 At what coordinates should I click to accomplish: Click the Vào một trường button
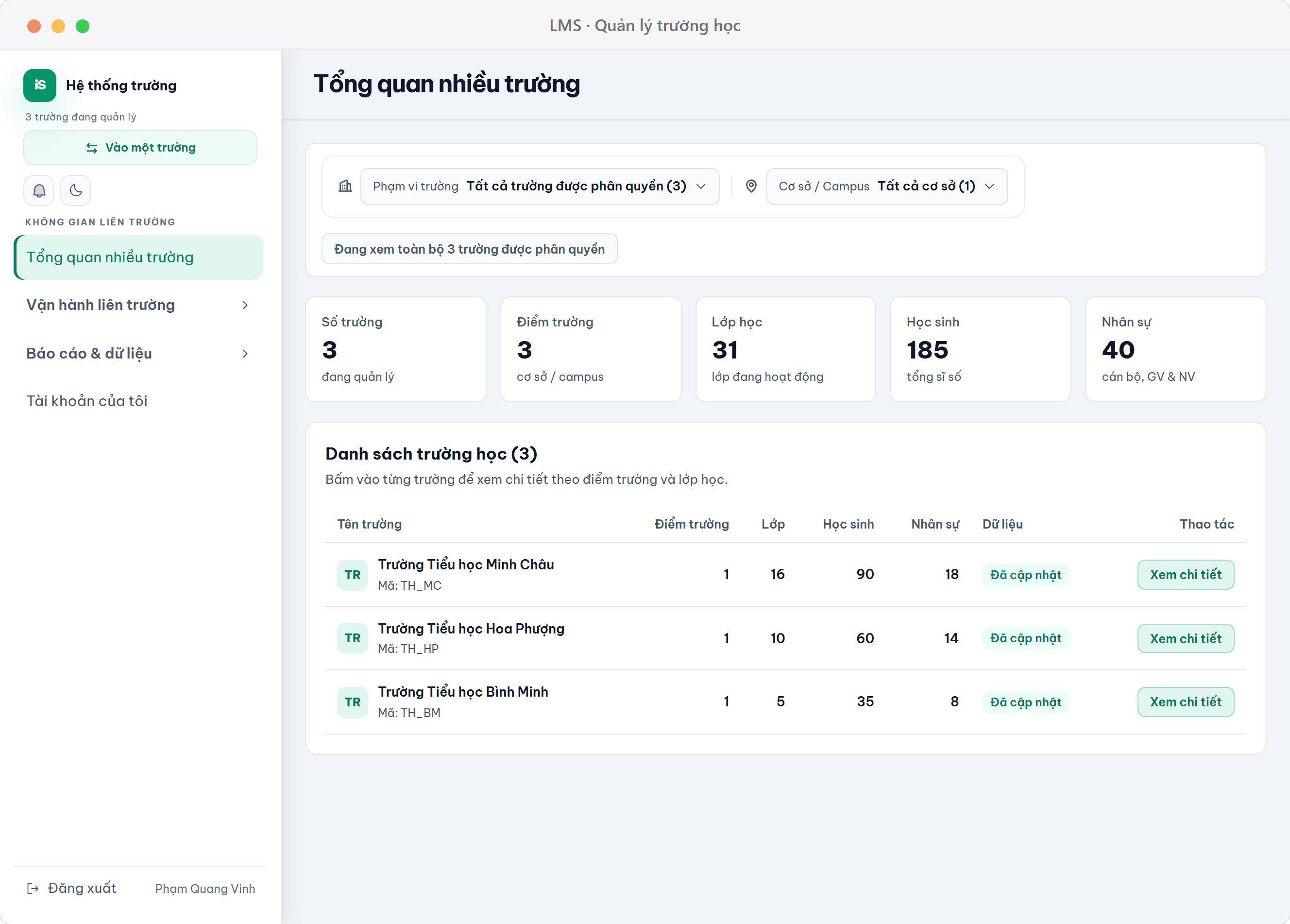(140, 148)
